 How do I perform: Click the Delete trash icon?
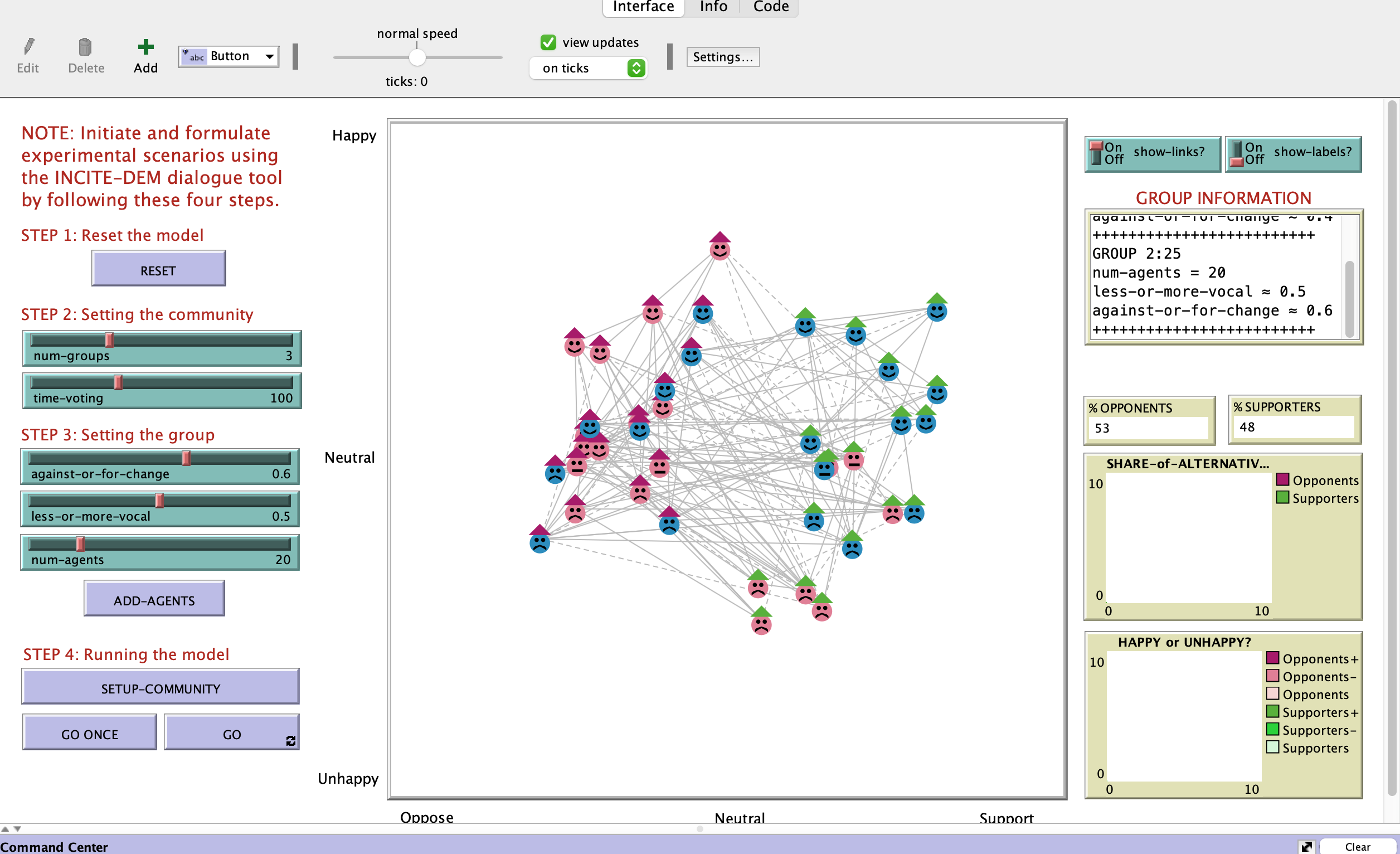coord(85,47)
